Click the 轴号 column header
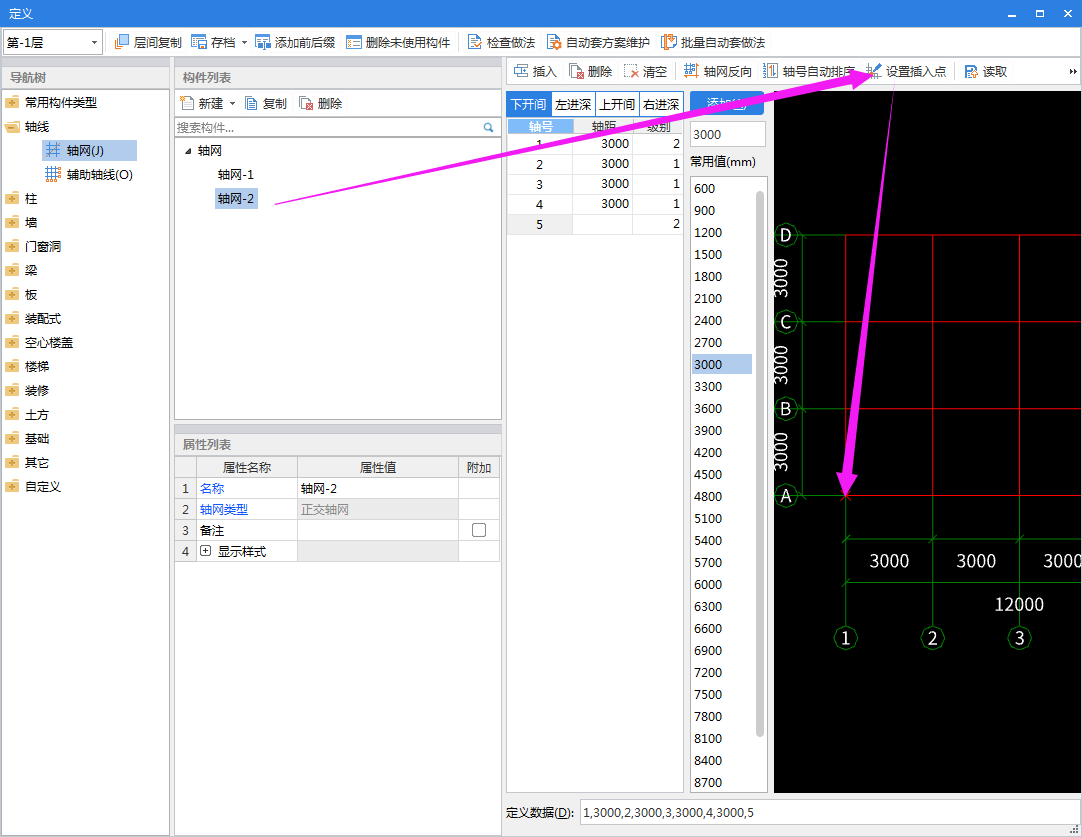The width and height of the screenshot is (1082, 837). click(540, 126)
